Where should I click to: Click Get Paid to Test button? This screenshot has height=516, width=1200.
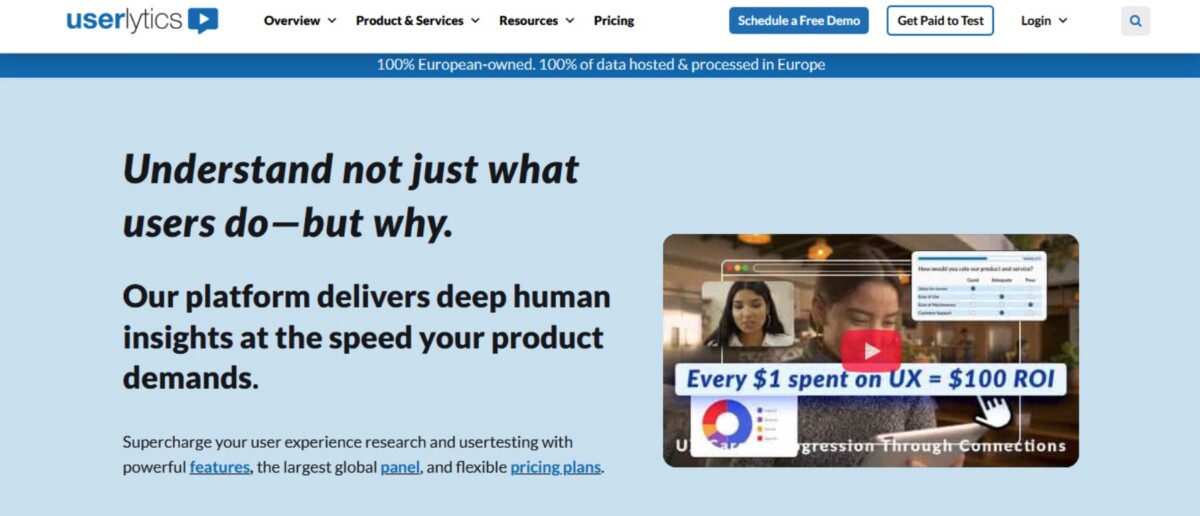pos(940,21)
